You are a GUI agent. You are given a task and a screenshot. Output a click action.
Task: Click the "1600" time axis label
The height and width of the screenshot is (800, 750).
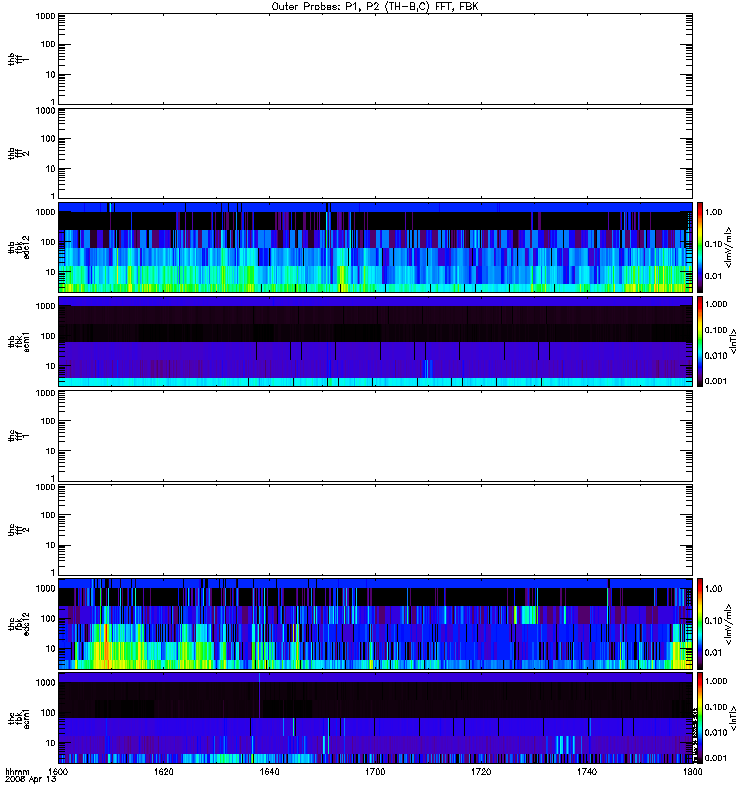click(x=58, y=772)
